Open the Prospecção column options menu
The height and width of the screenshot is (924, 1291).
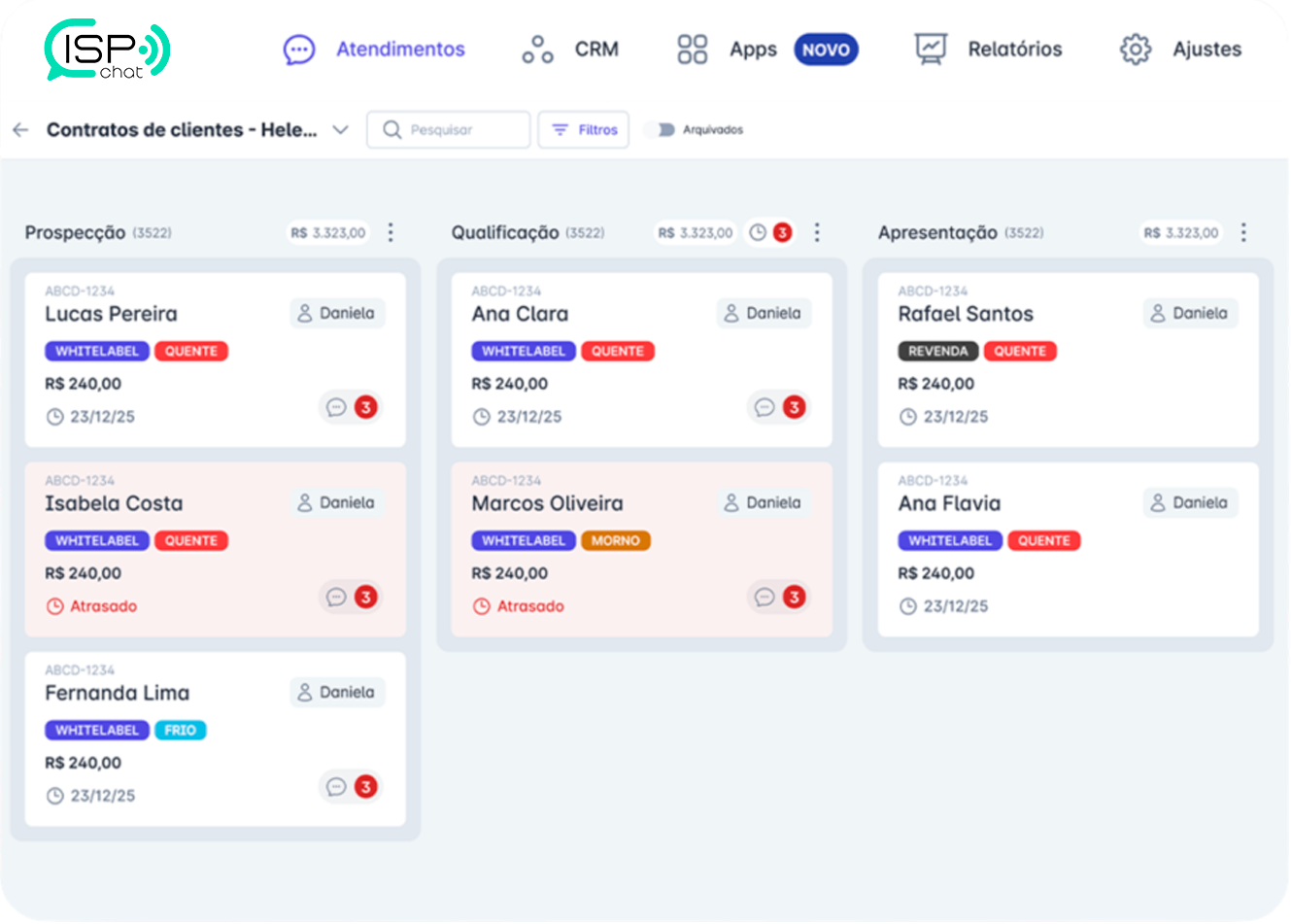click(391, 232)
